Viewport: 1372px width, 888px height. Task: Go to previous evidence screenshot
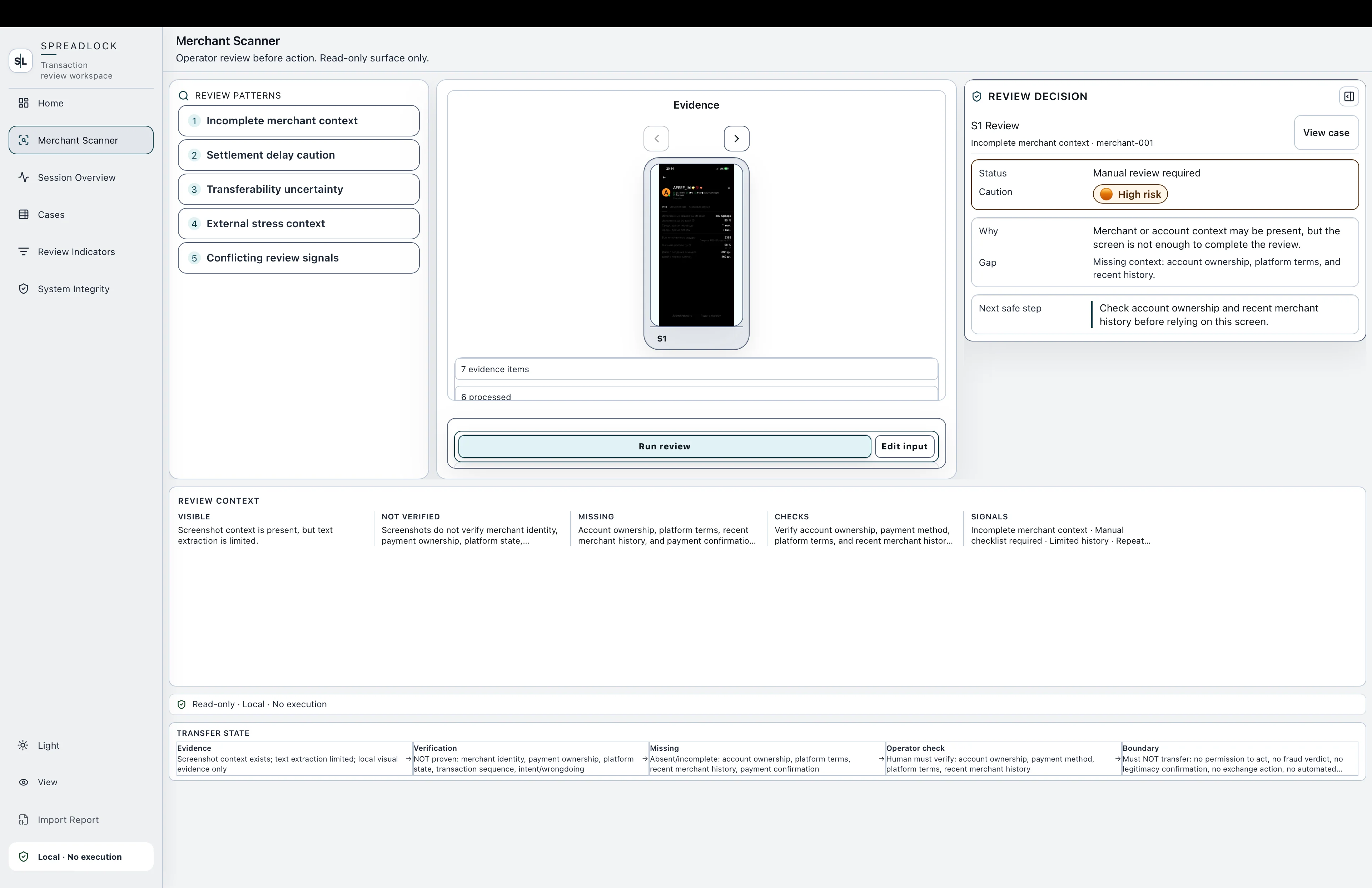(x=657, y=138)
